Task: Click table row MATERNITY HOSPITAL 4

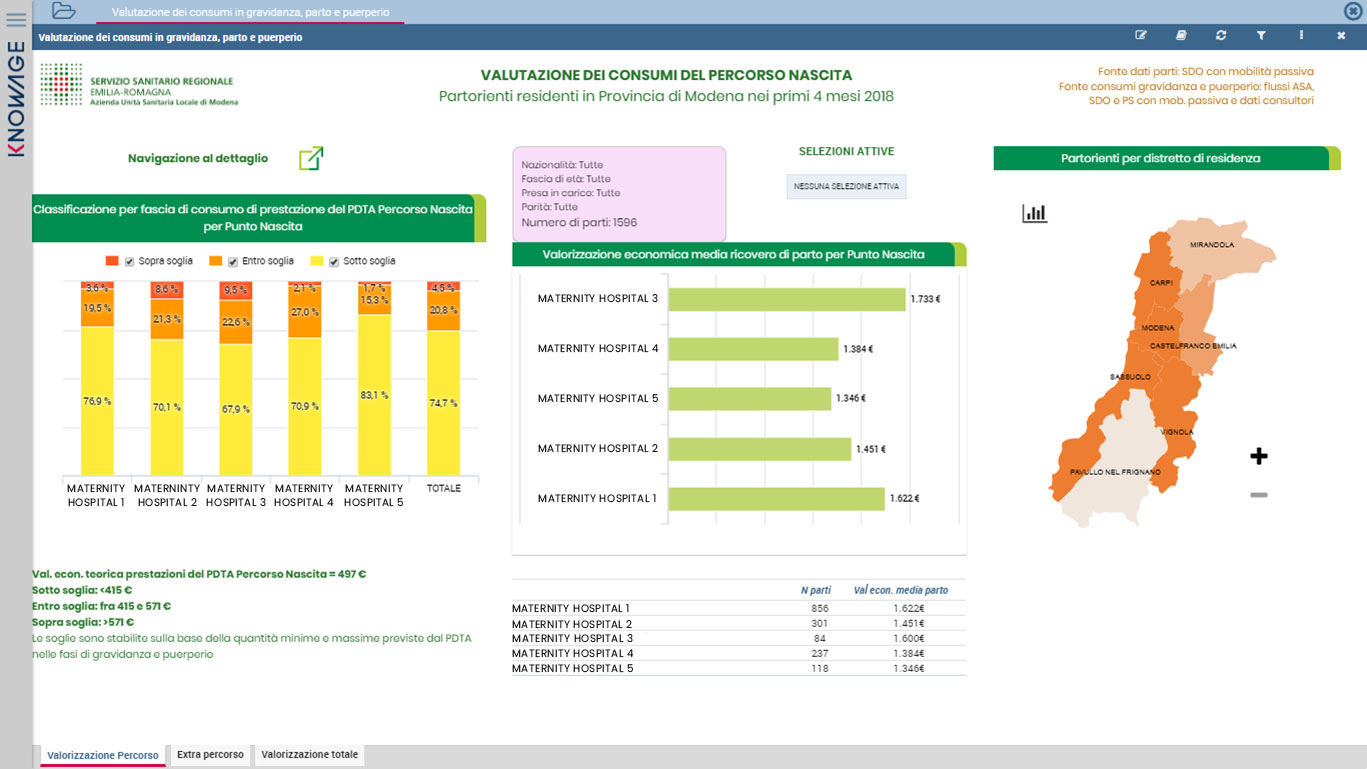Action: (738, 653)
